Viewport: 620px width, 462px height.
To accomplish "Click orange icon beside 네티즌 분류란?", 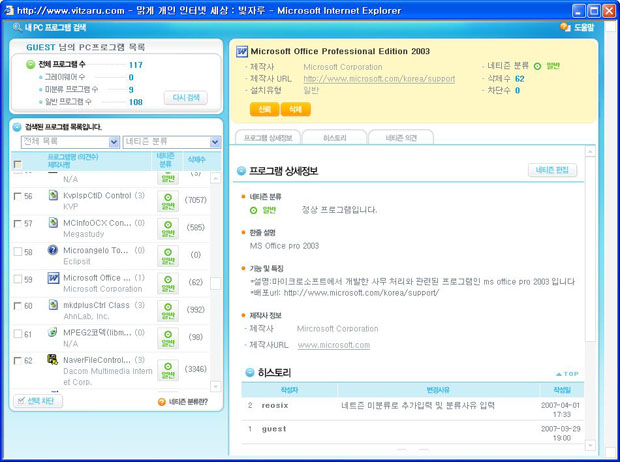I will 161,402.
